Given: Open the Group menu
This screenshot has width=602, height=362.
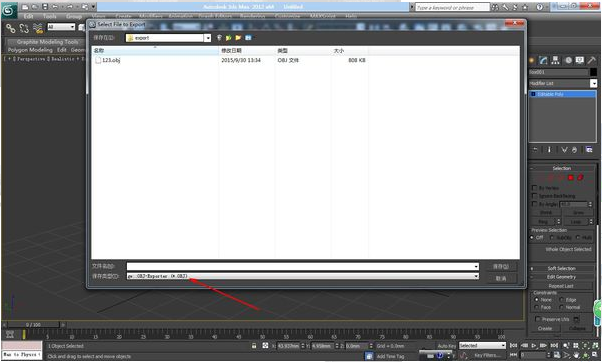Looking at the screenshot, I should 74,16.
